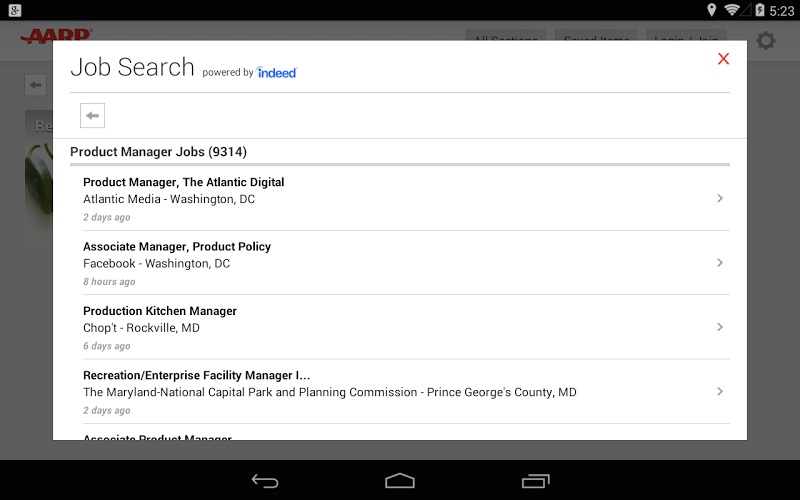
Task: Open the partially visible Associate Product Manager job
Action: [157, 436]
